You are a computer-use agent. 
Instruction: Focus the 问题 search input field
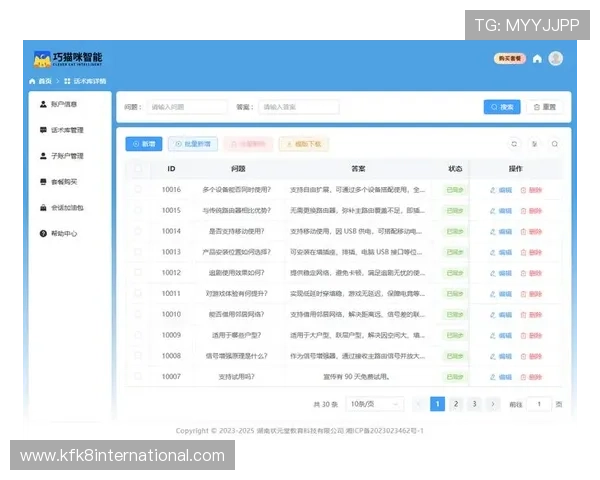click(187, 107)
